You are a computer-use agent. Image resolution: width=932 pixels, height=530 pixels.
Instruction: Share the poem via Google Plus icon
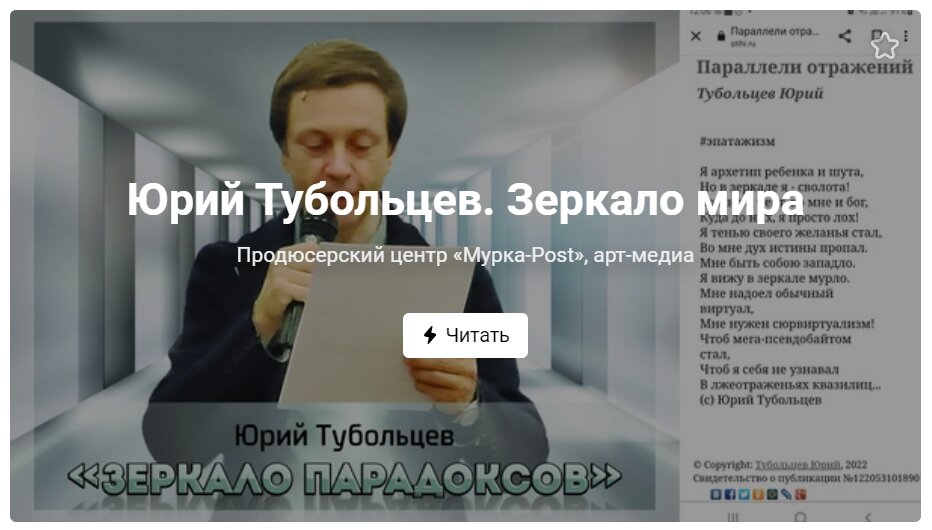tap(800, 494)
